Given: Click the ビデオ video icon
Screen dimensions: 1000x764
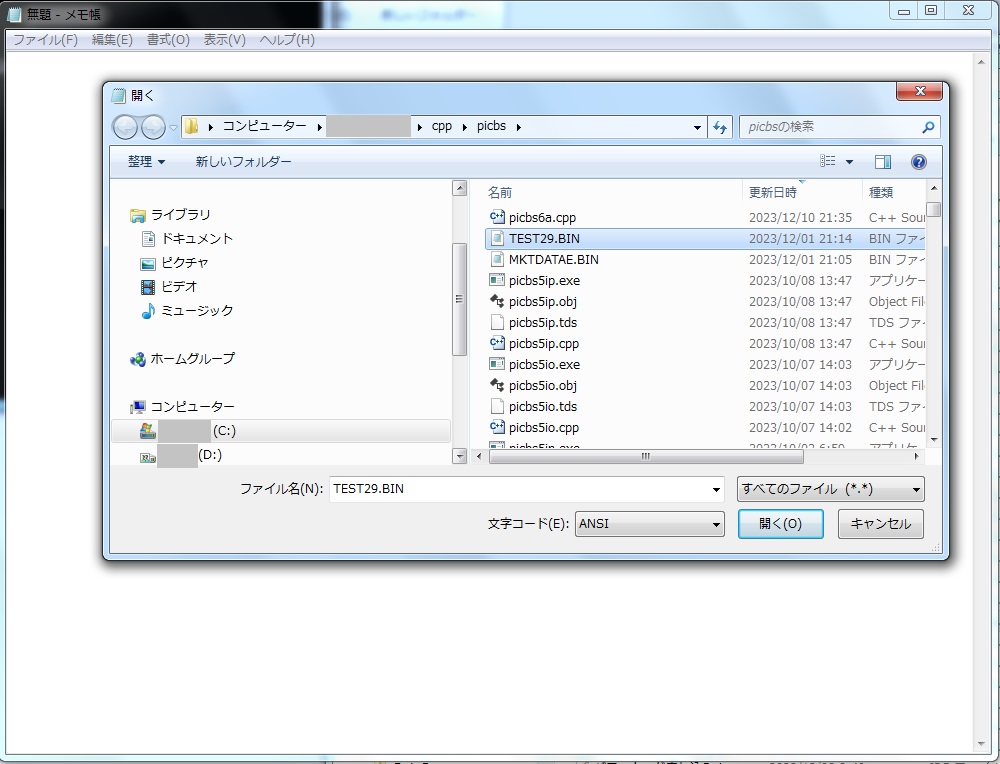Looking at the screenshot, I should coord(148,287).
